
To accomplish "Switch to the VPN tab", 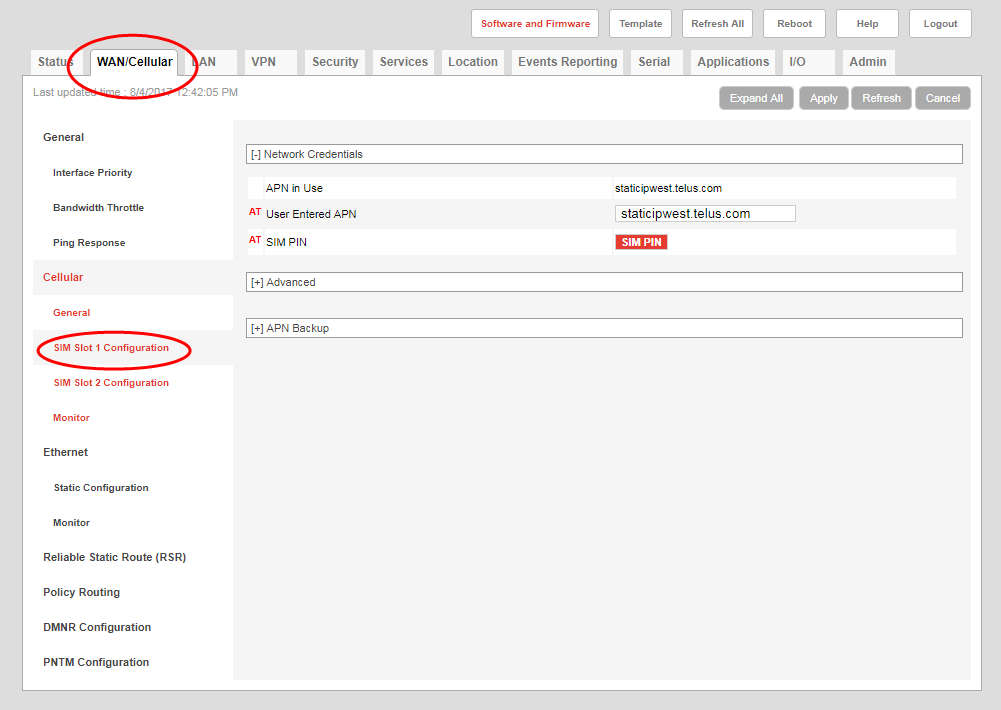I will pos(264,62).
